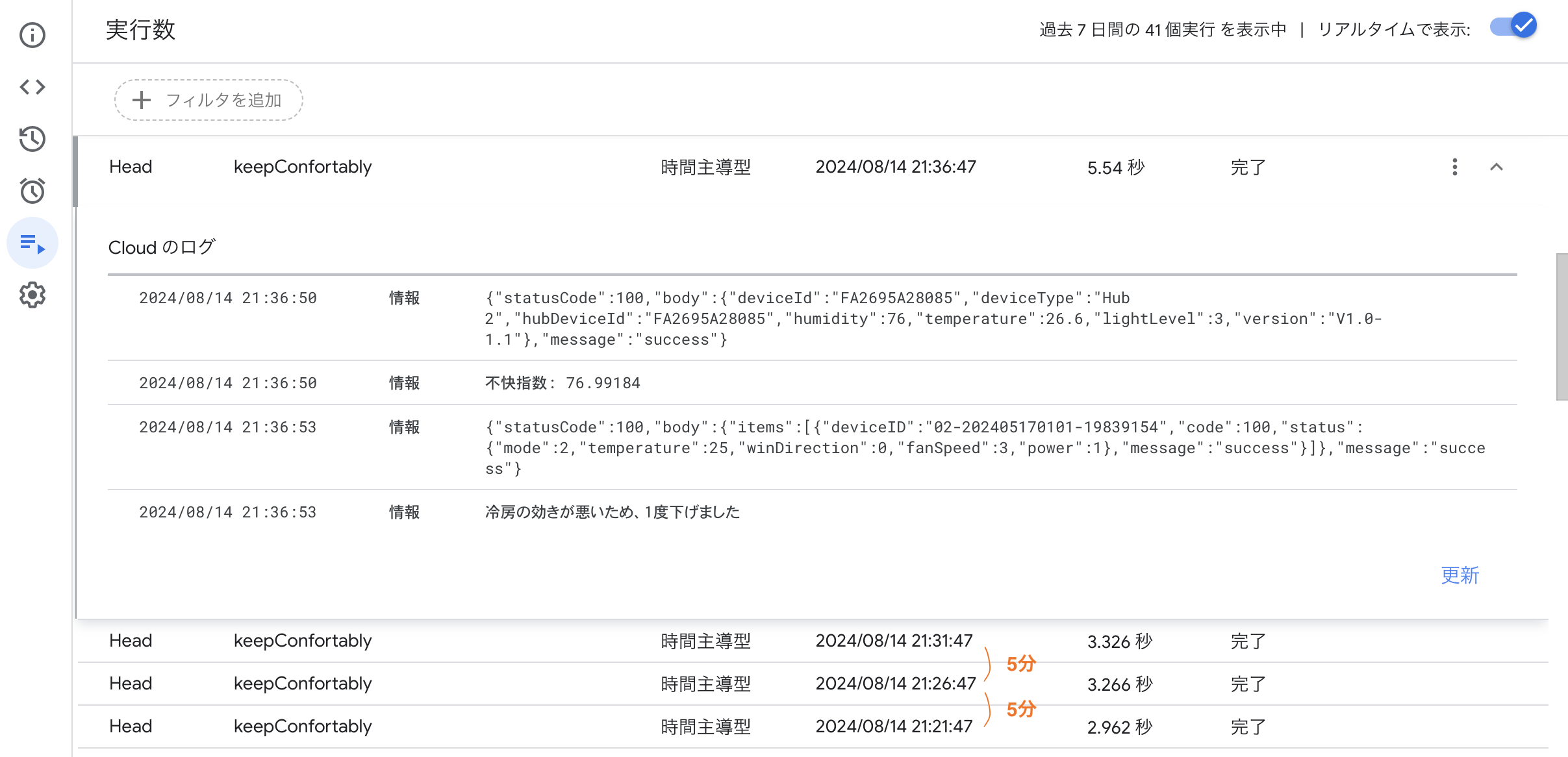The image size is (1568, 757).
Task: Click the plus icon in filter chip
Action: [141, 100]
